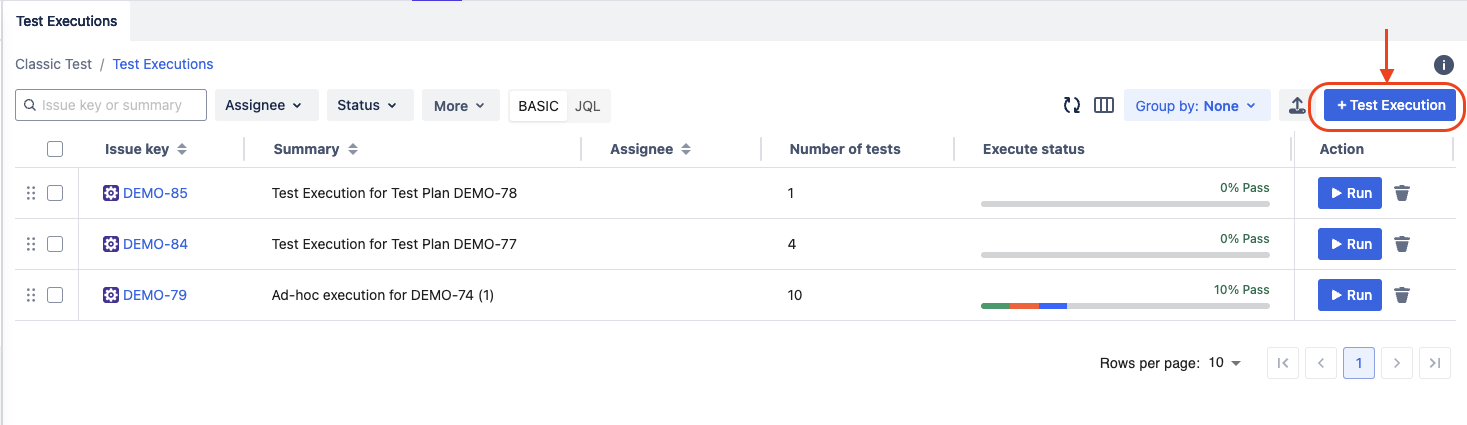Click the refresh icon in the toolbar
Image resolution: width=1467 pixels, height=425 pixels.
[x=1072, y=106]
